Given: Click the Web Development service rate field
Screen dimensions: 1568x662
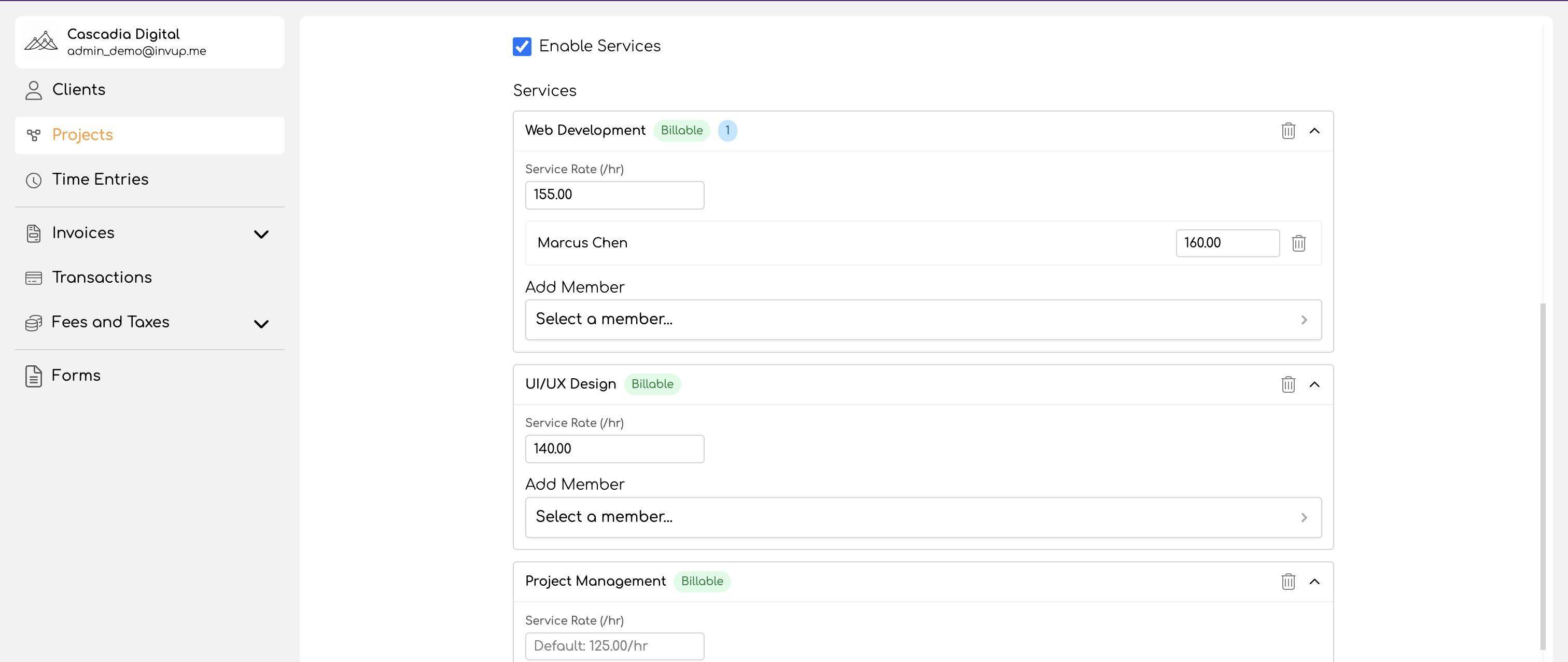Looking at the screenshot, I should [614, 195].
